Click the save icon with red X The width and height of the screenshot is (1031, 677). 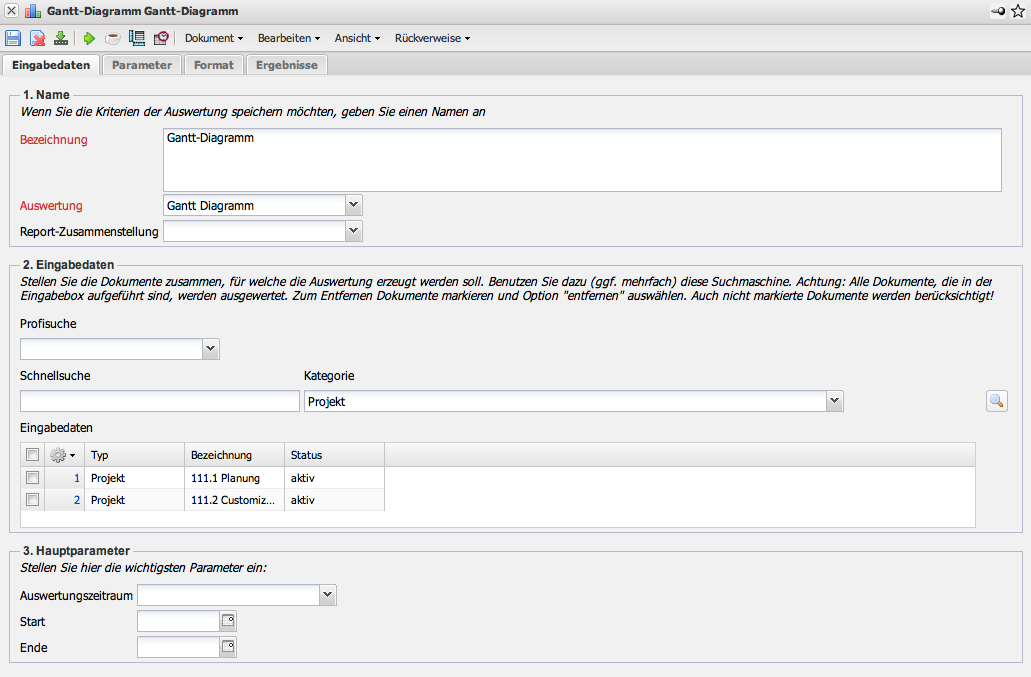point(37,38)
